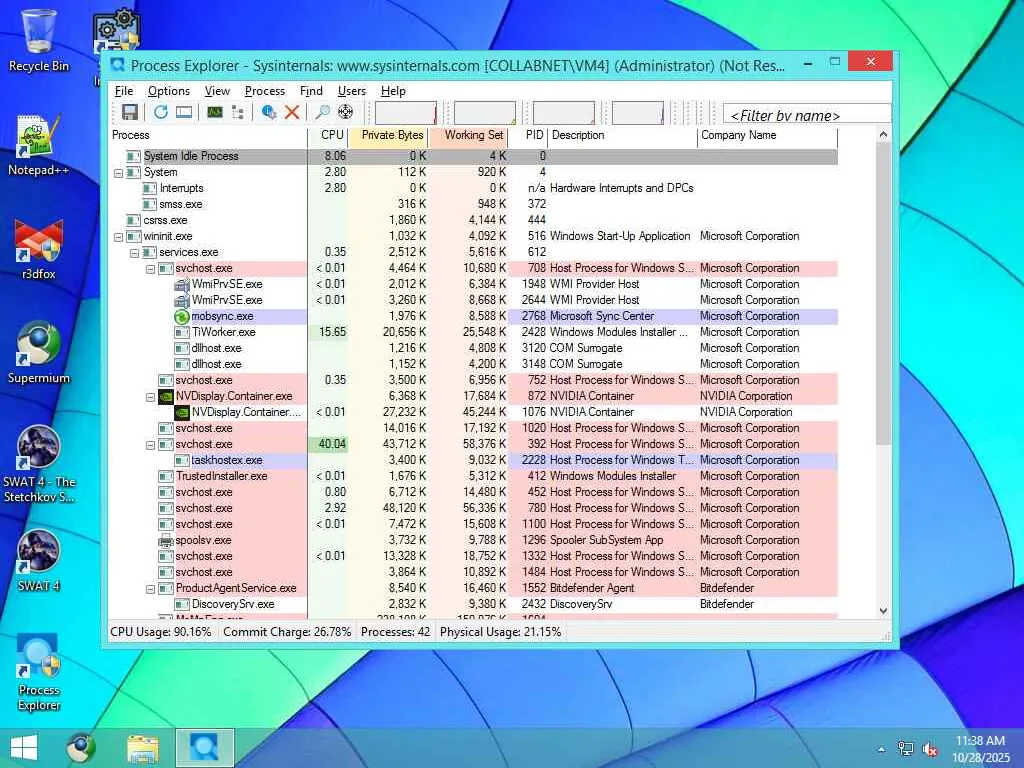Open the View menu
This screenshot has height=768, width=1024.
217,91
